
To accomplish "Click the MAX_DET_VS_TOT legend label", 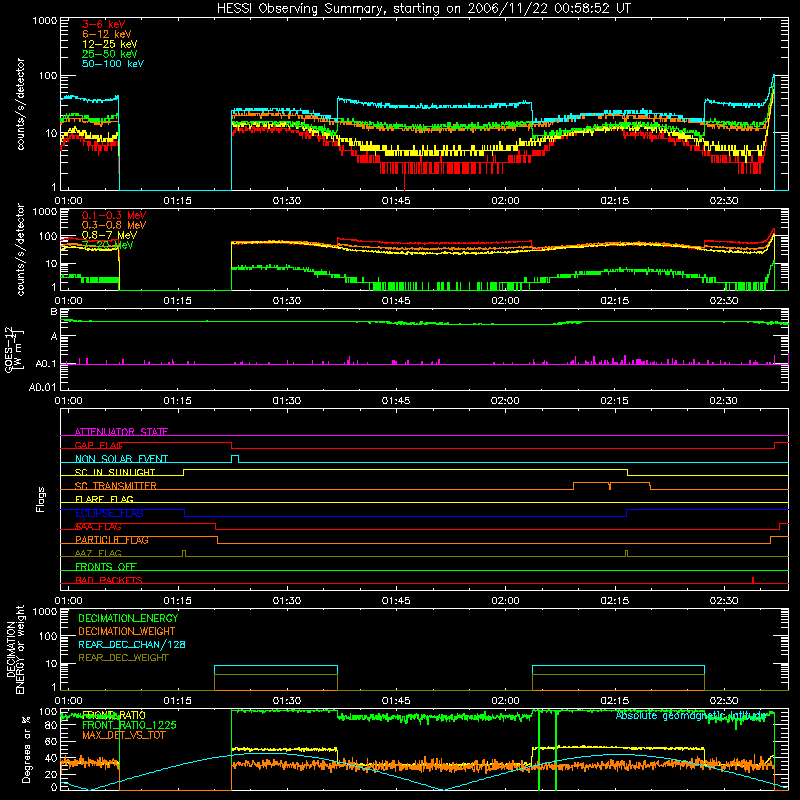I will [x=123, y=735].
